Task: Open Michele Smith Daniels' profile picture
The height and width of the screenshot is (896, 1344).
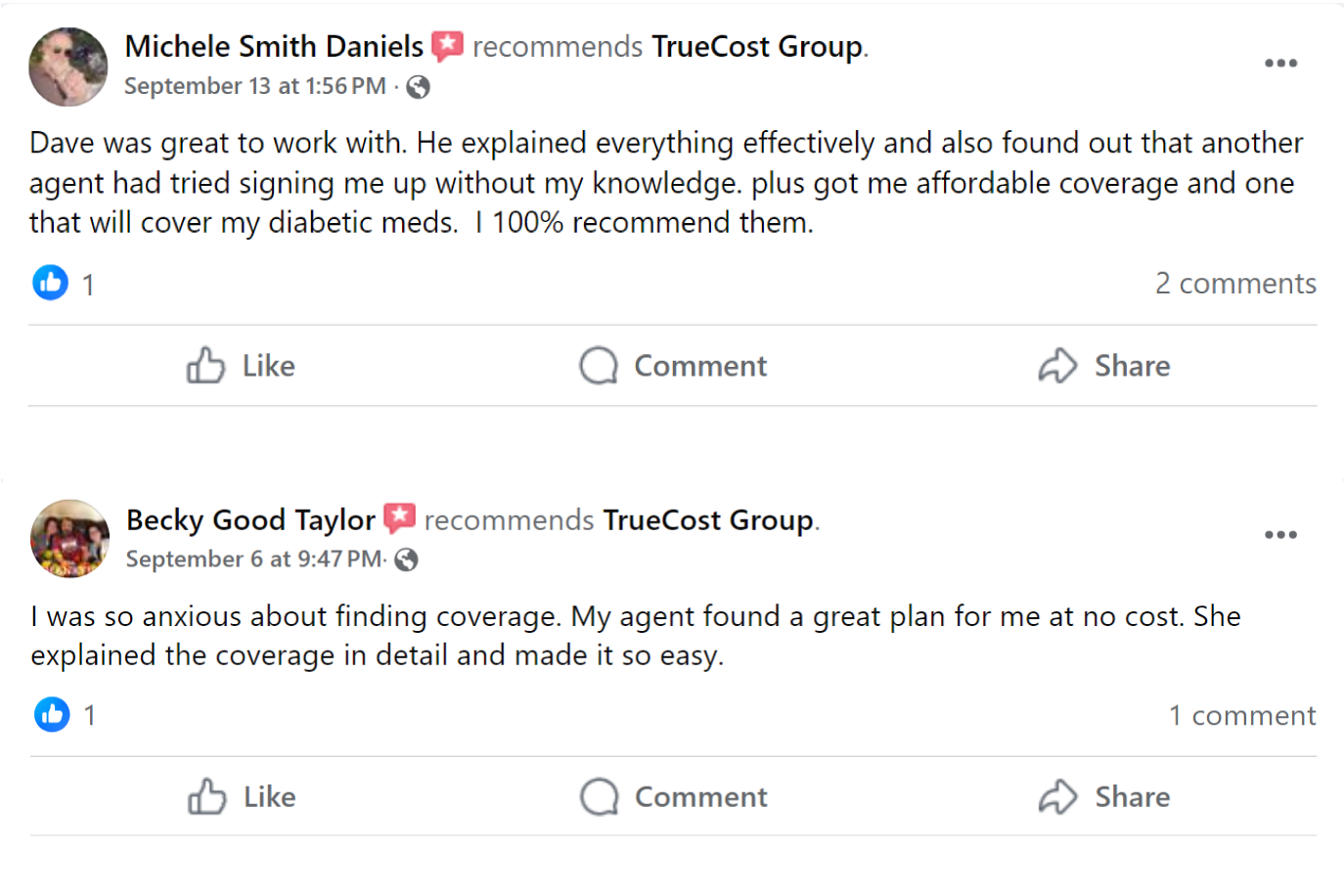Action: tap(68, 67)
